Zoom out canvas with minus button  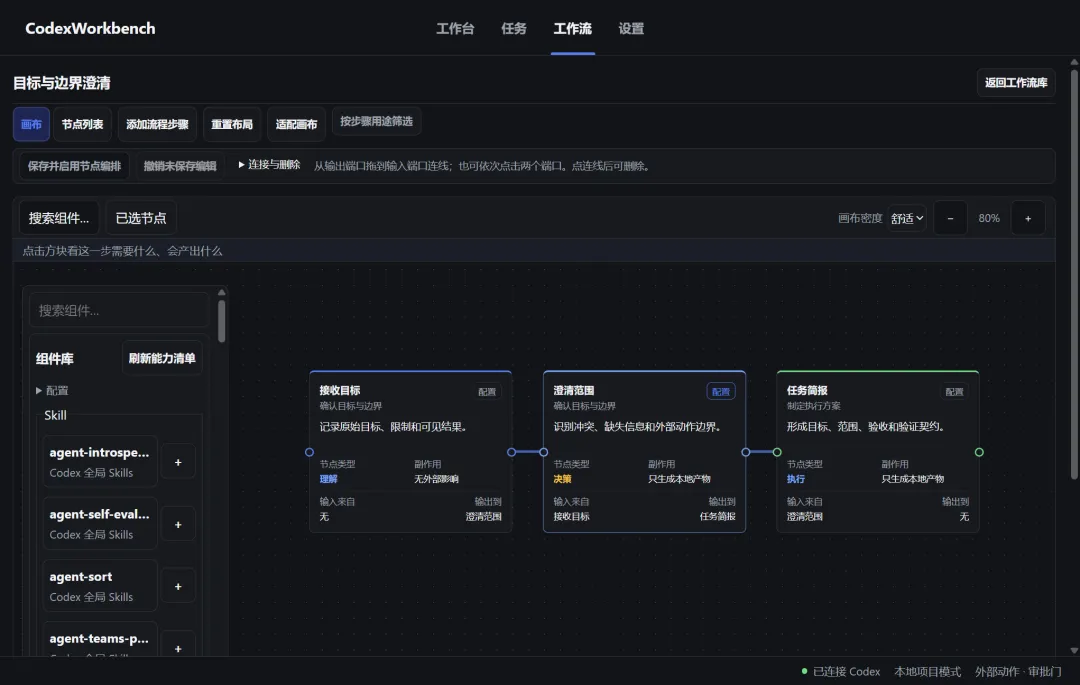[950, 218]
